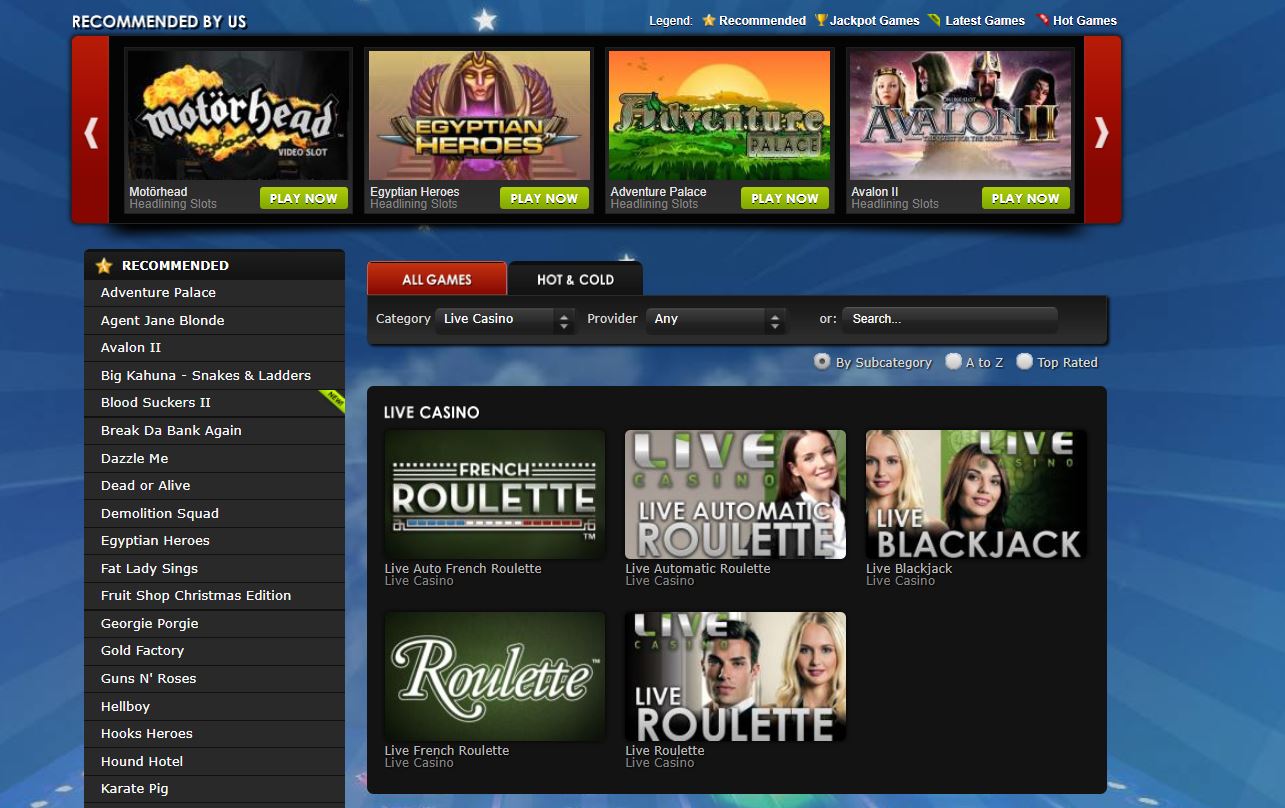This screenshot has height=808, width=1285.
Task: Play Now on Motörhead
Action: point(304,198)
